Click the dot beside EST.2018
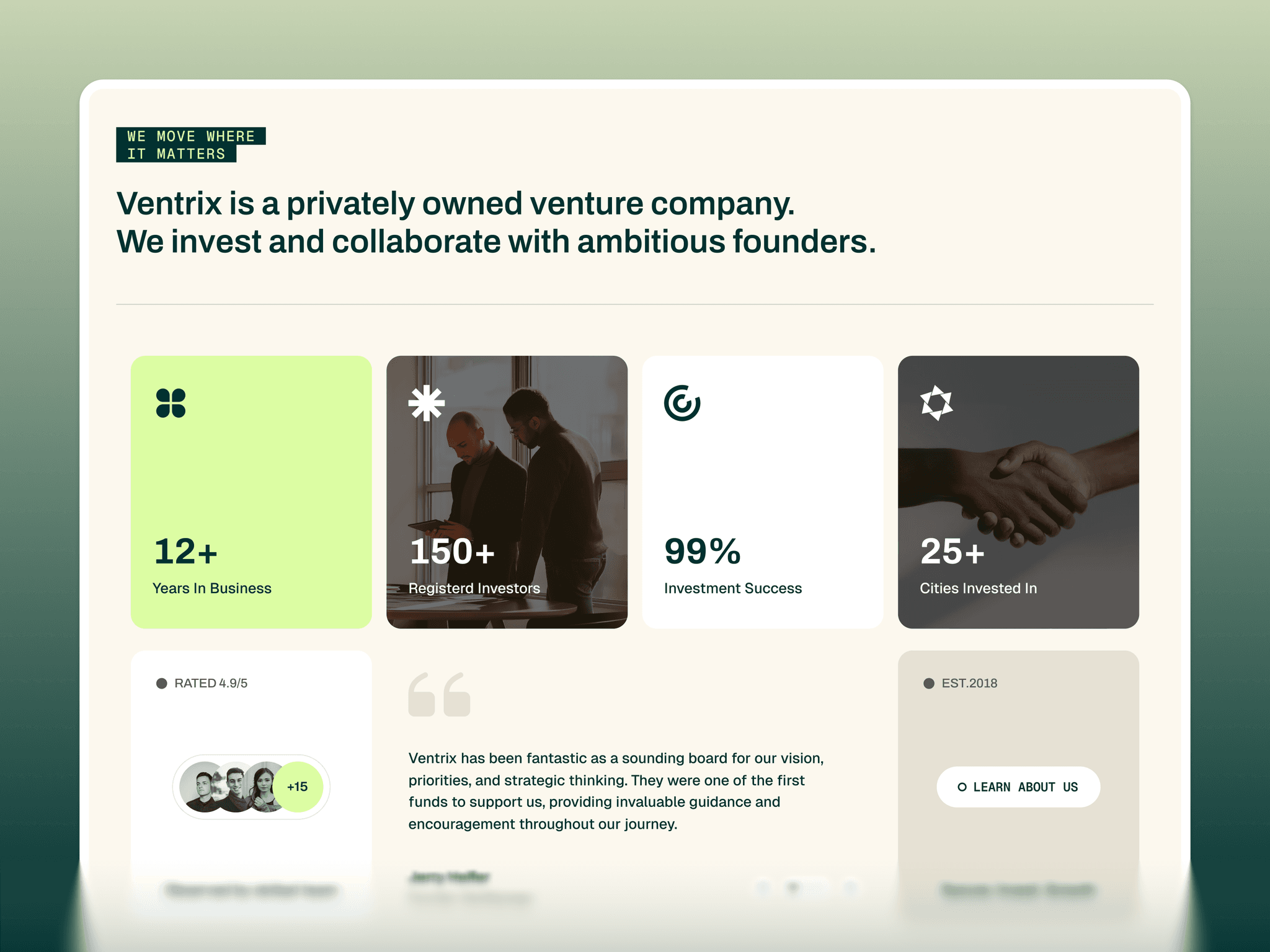 pos(929,683)
